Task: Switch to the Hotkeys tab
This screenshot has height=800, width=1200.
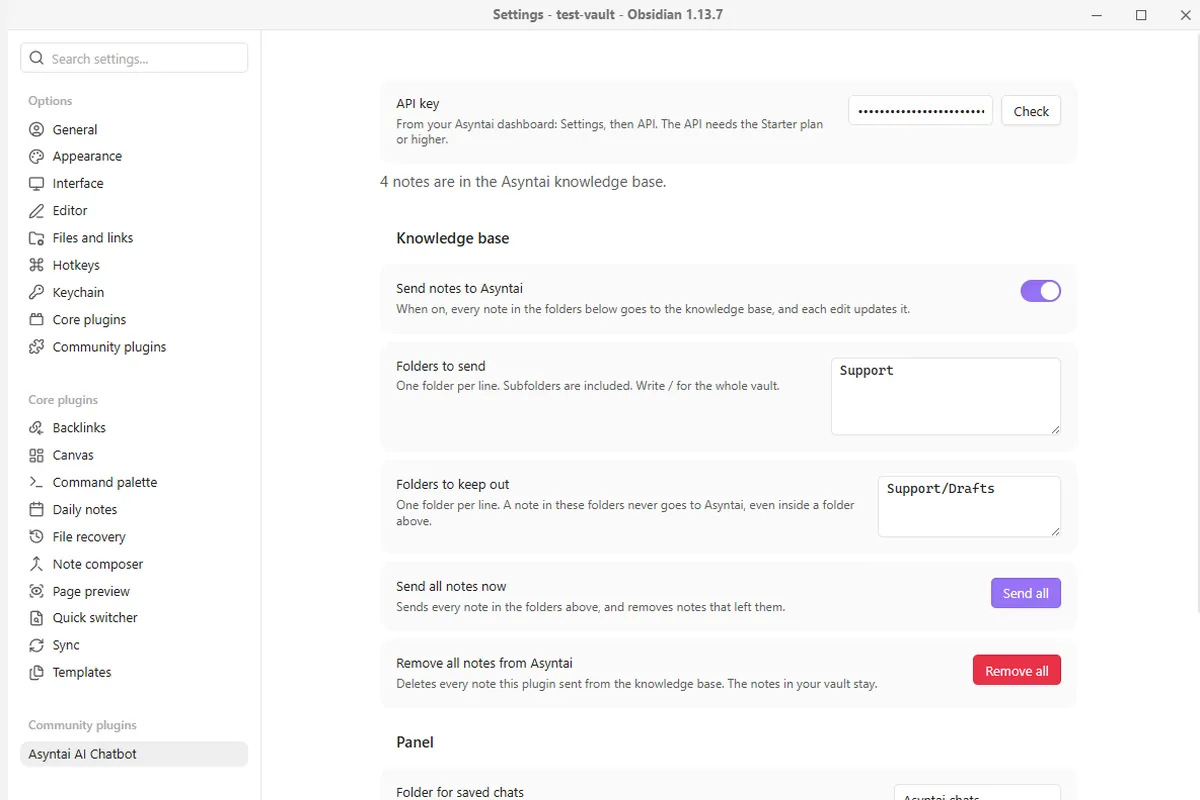Action: tap(134, 265)
